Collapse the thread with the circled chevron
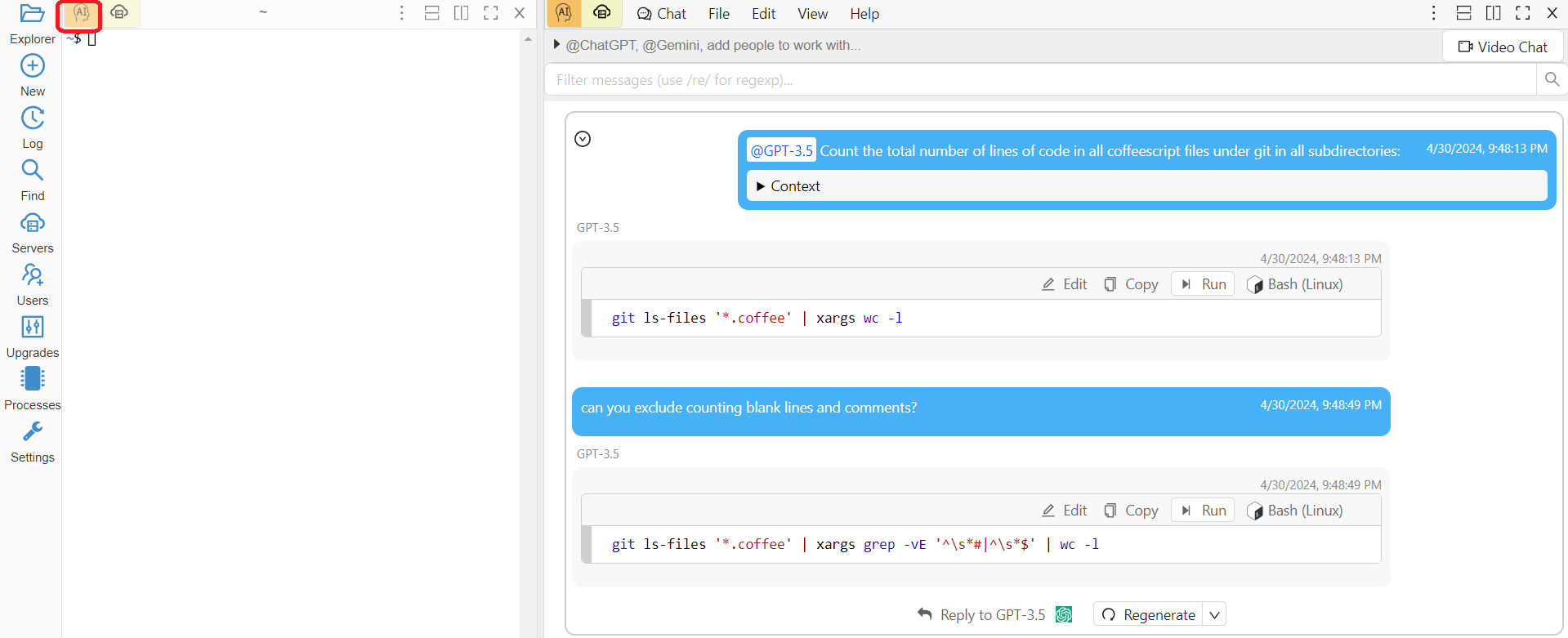Image resolution: width=1568 pixels, height=638 pixels. [x=583, y=139]
